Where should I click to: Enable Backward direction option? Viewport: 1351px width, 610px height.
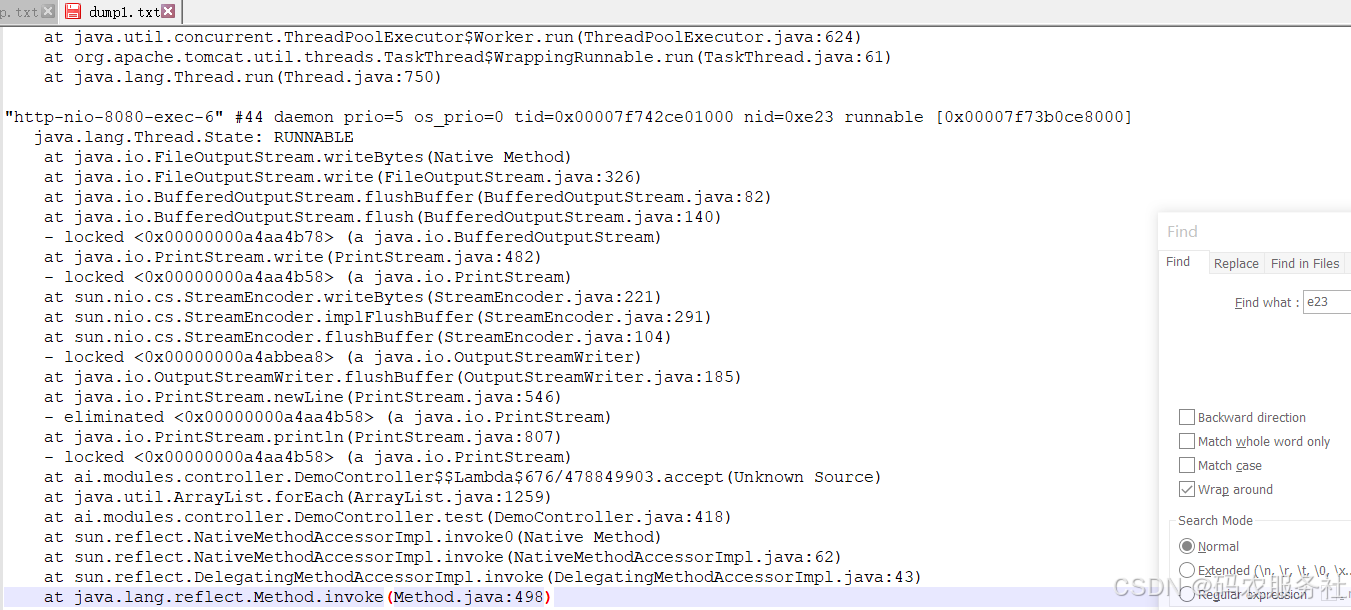[x=1188, y=417]
